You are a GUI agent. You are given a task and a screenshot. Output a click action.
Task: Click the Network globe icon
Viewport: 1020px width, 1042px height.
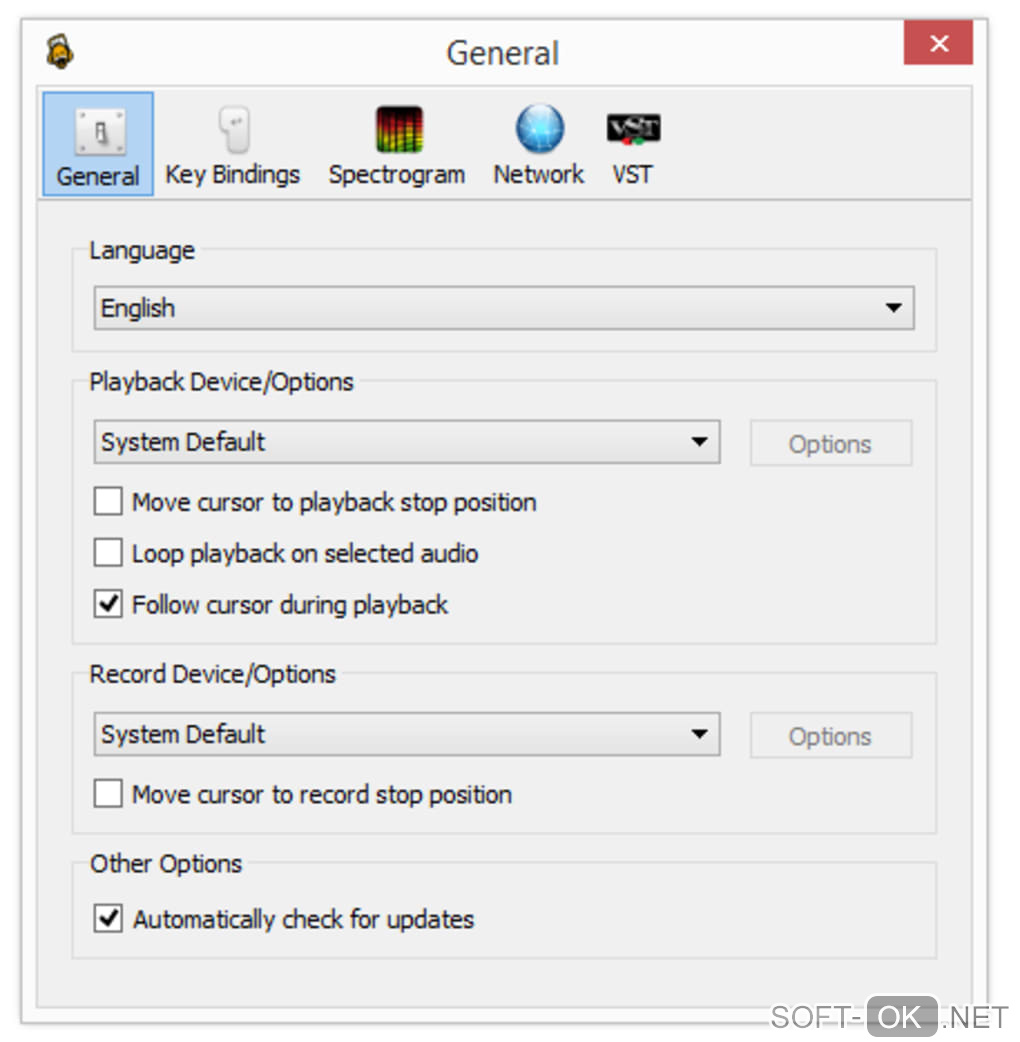pos(539,130)
